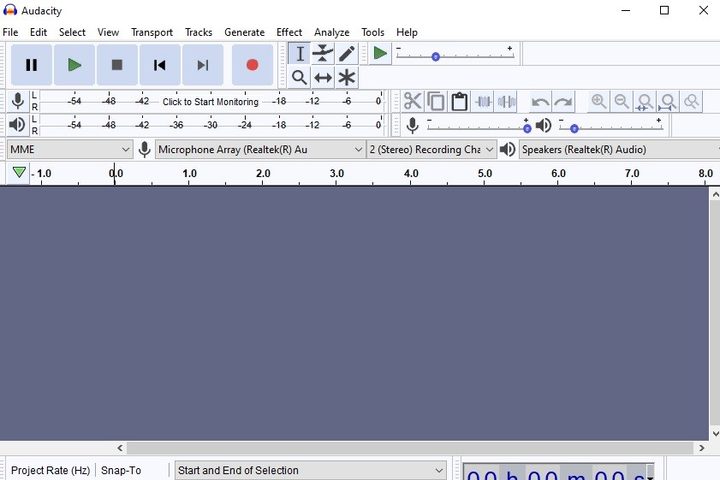
Task: Open the Select menu
Action: (x=72, y=32)
